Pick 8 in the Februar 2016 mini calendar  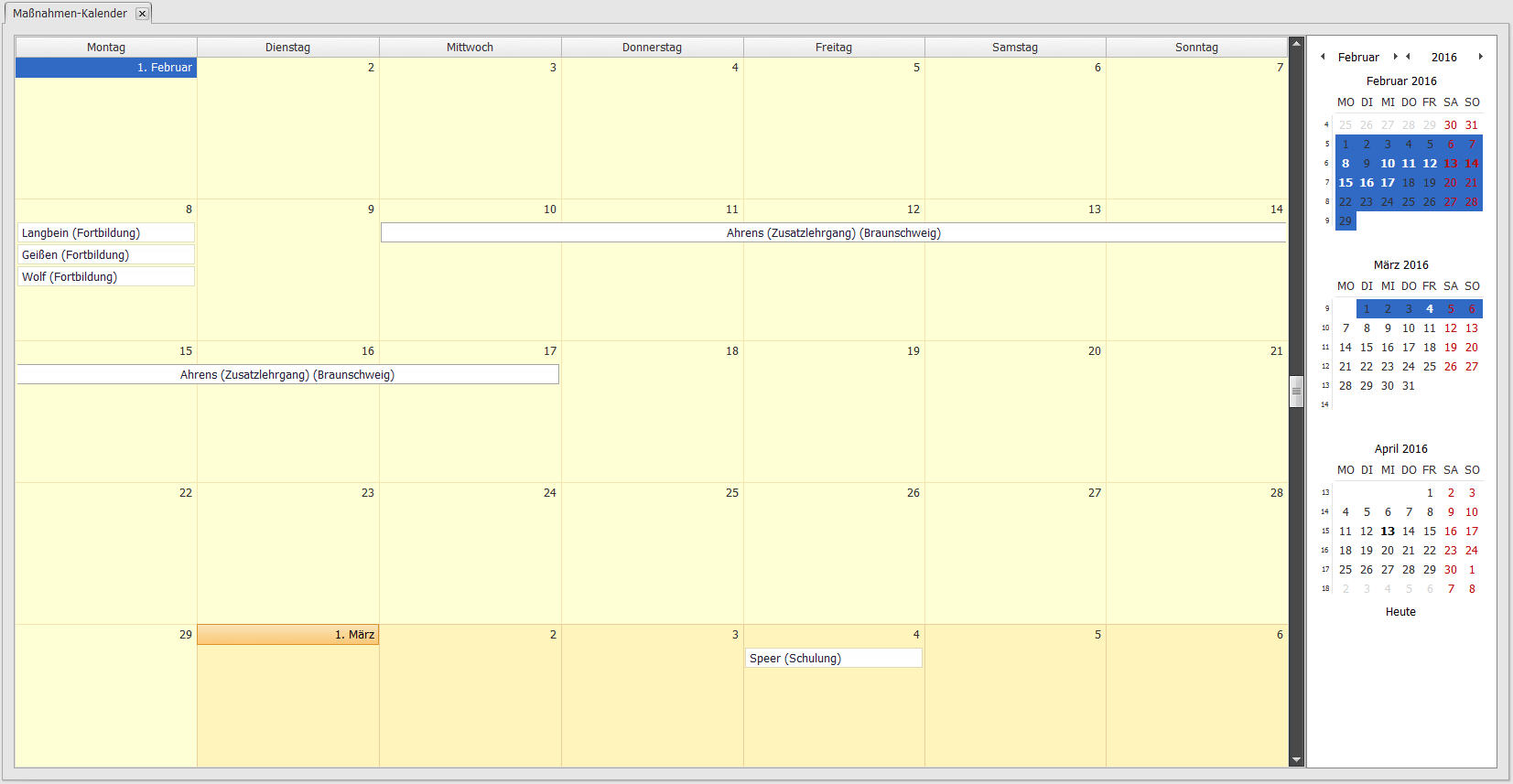(x=1345, y=164)
